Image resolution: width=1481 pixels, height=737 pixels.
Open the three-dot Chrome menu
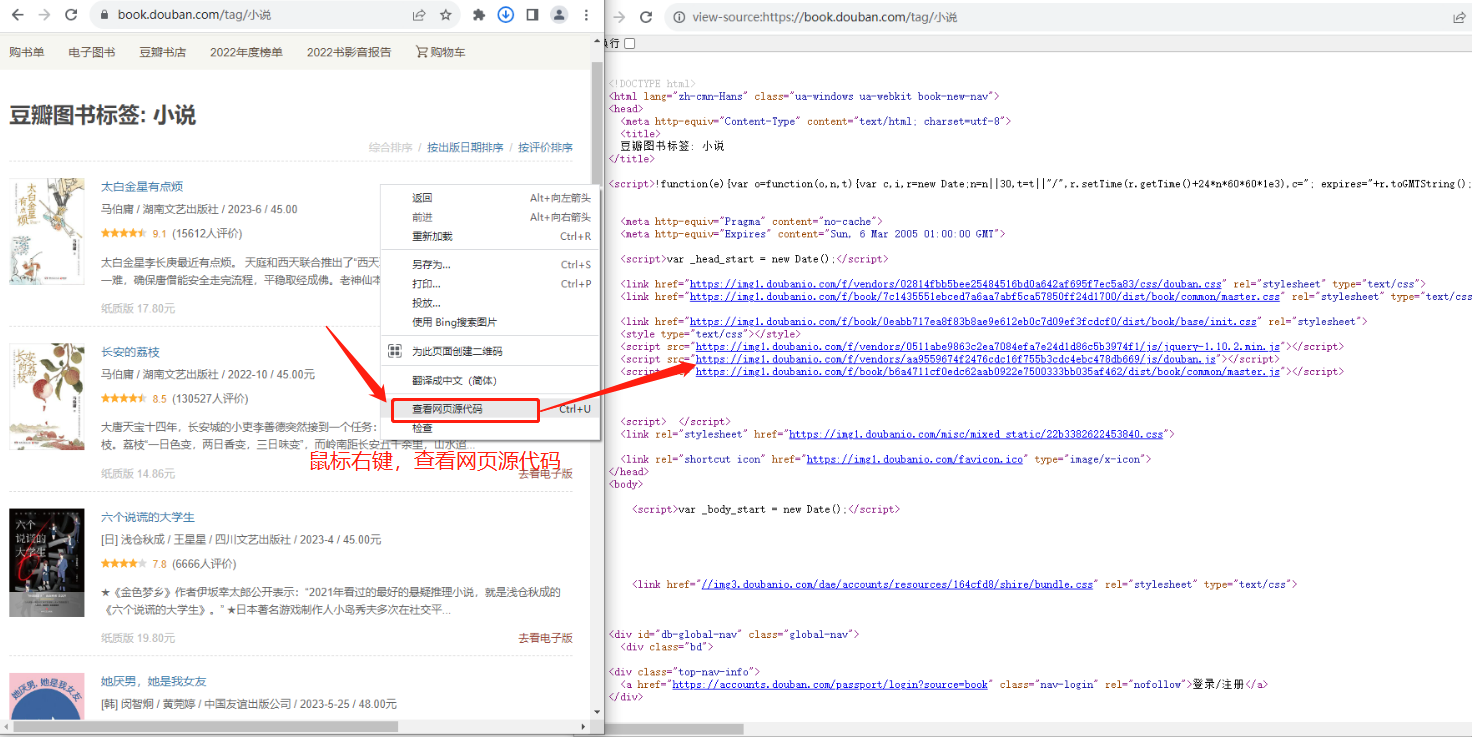coord(586,15)
